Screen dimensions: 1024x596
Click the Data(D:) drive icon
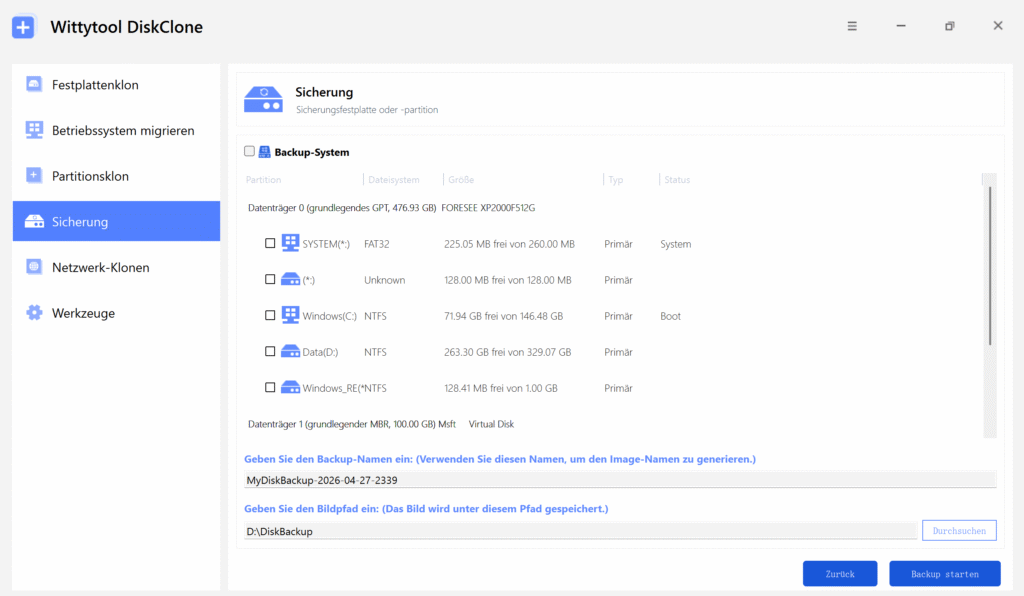coord(291,351)
